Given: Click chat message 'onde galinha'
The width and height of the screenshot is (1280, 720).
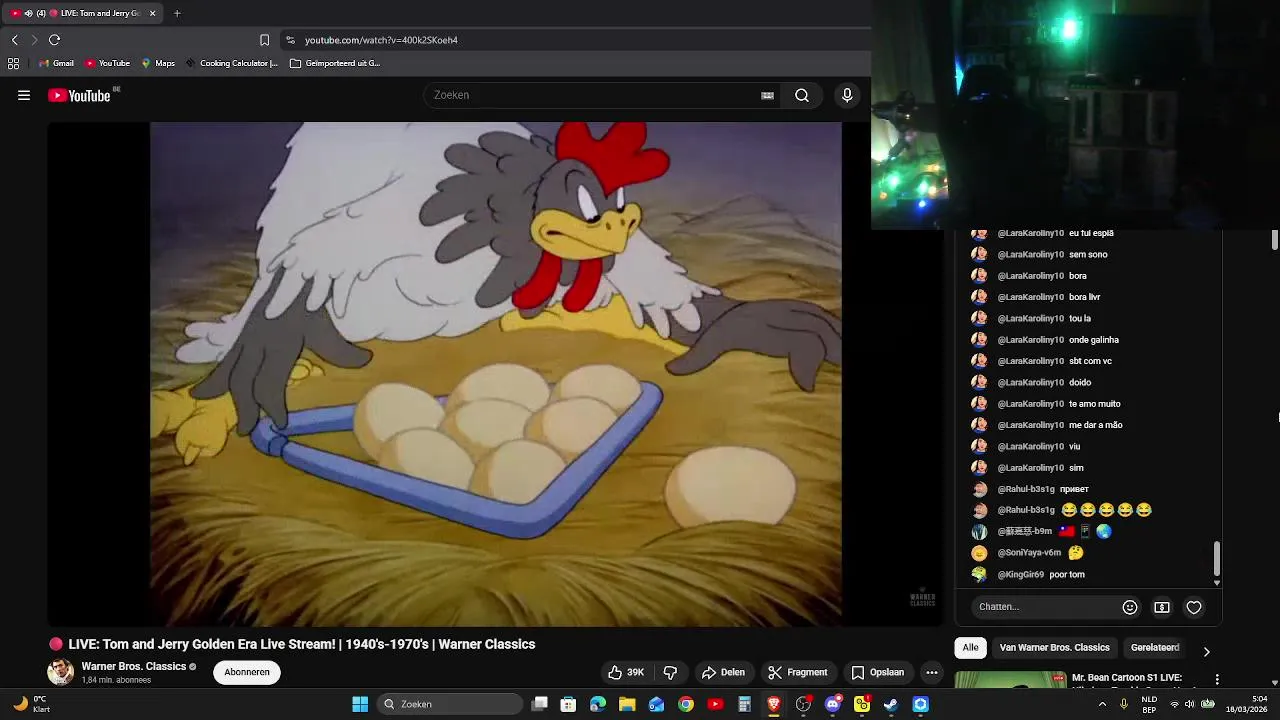Looking at the screenshot, I should tap(1094, 340).
